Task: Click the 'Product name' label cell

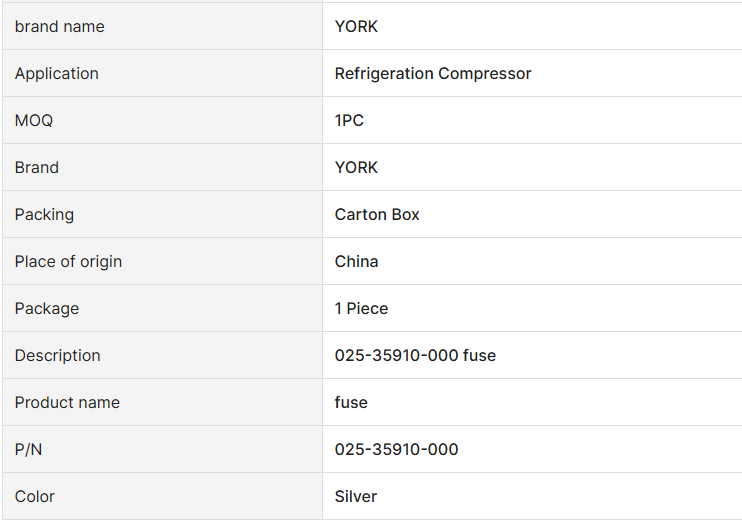Action: [67, 403]
